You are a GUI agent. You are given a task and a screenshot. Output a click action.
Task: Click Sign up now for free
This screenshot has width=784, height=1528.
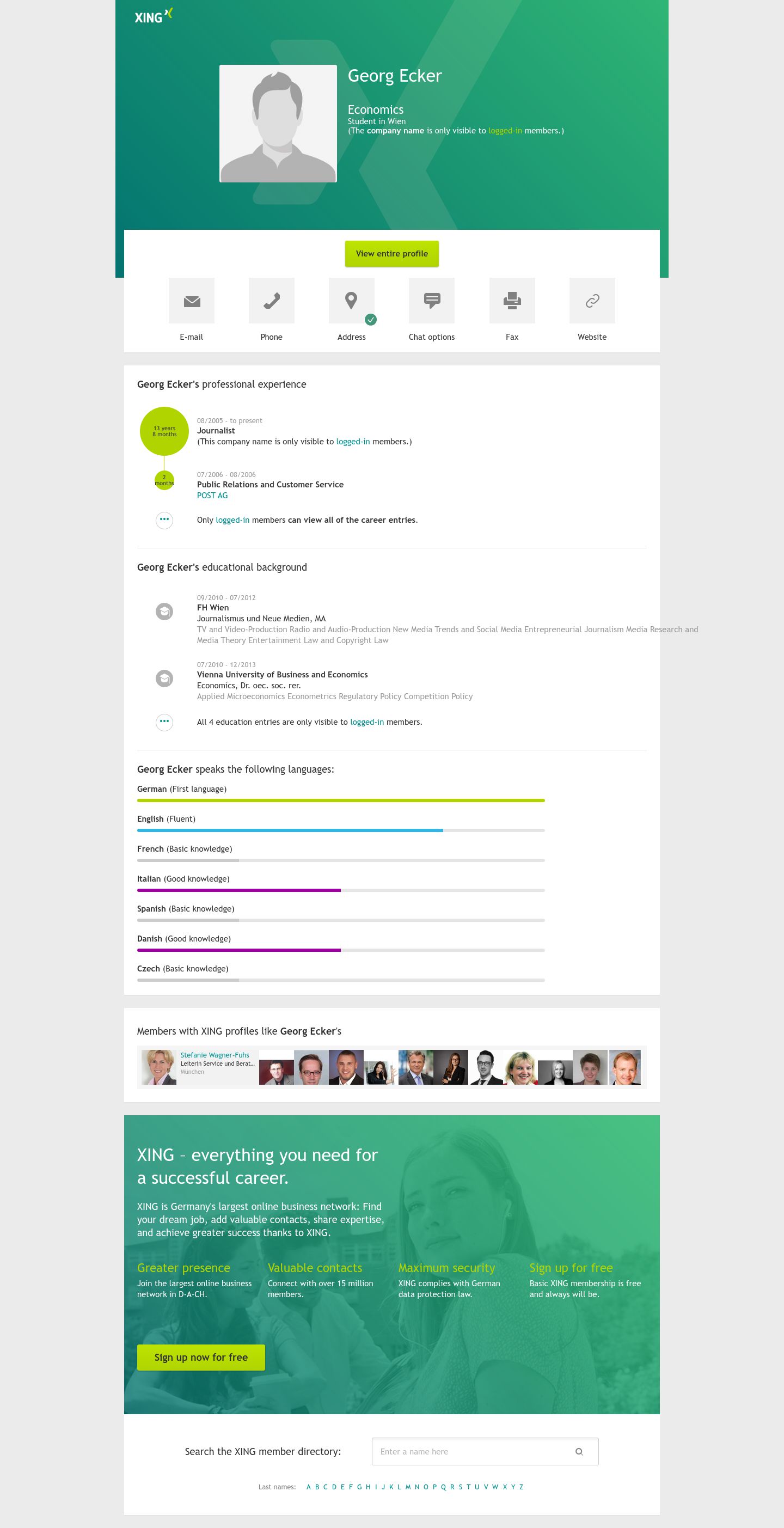(201, 1358)
